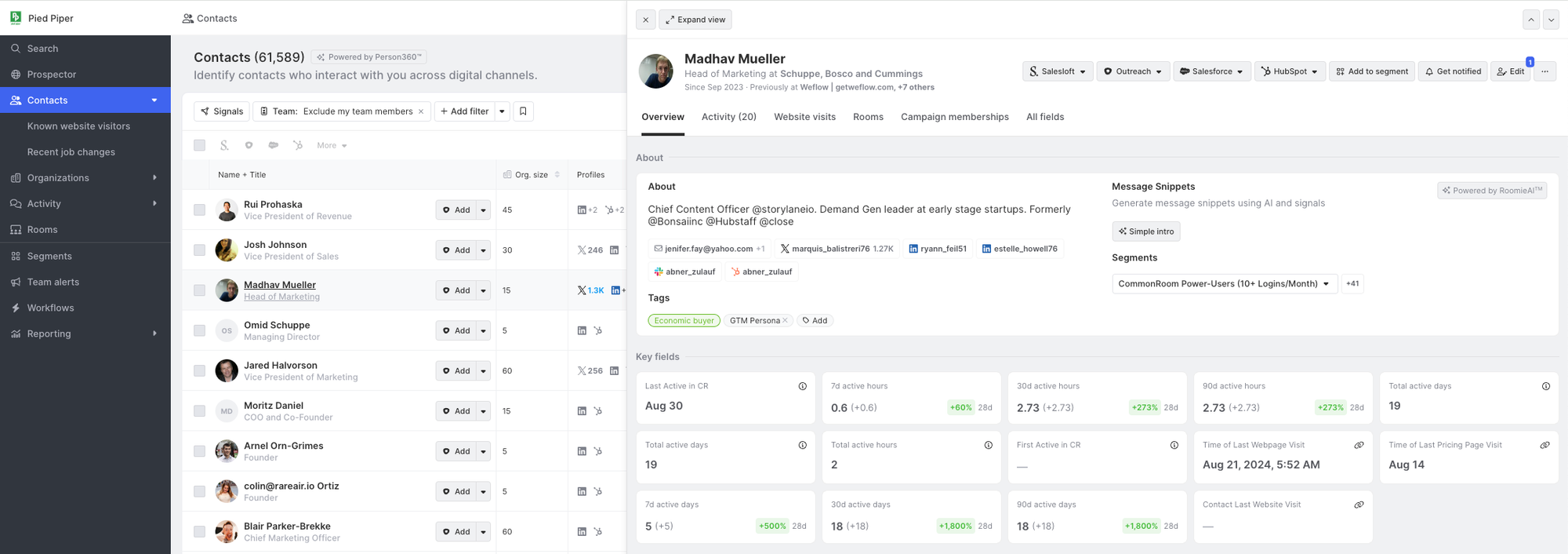Remove the GTM Persona tag
This screenshot has width=1568, height=554.
pos(785,320)
